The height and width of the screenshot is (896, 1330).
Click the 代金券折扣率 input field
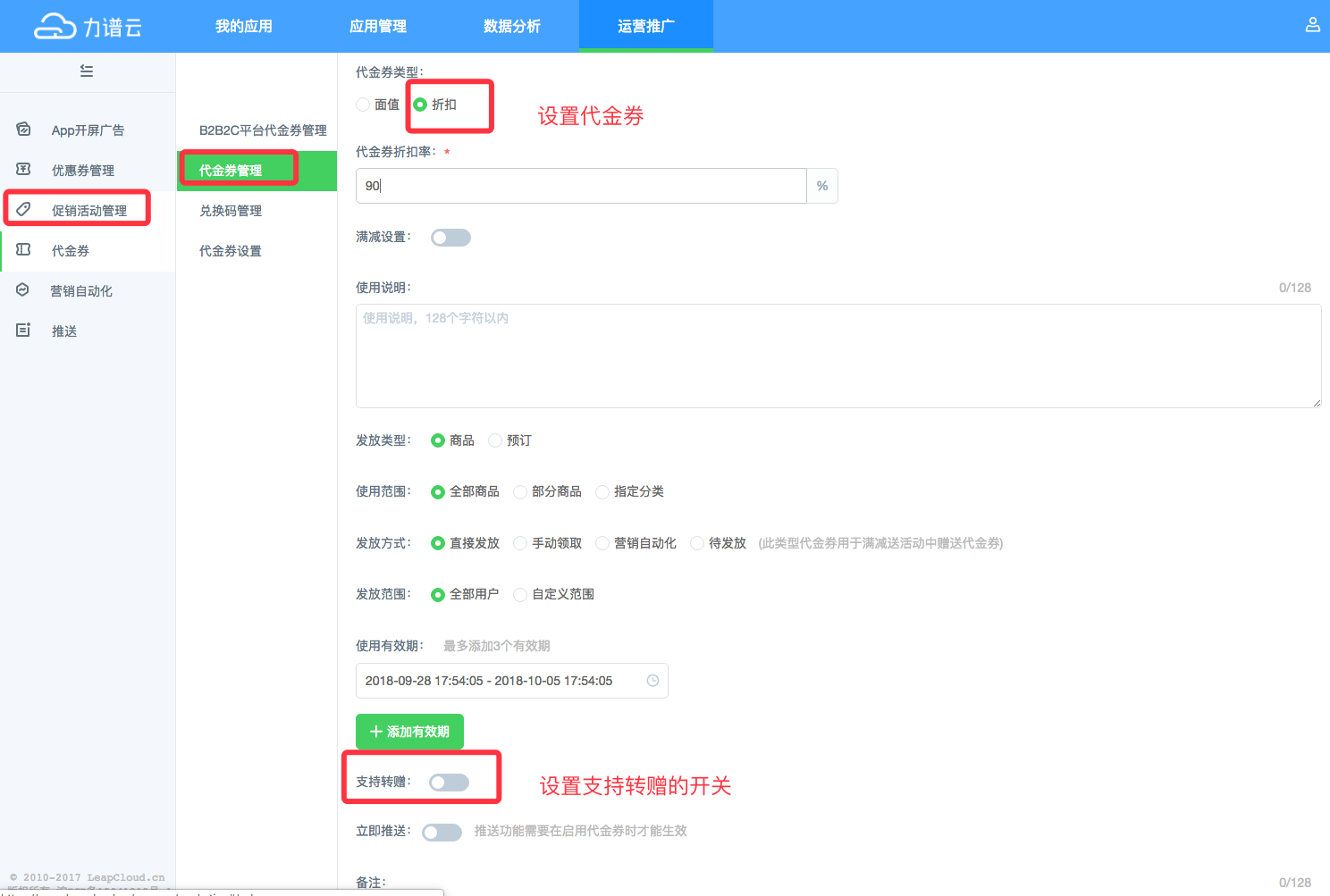tap(581, 186)
